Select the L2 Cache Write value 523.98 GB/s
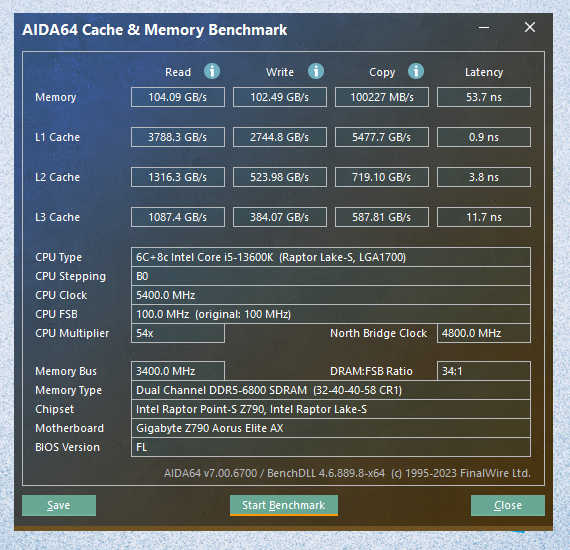Image resolution: width=570 pixels, height=550 pixels. click(x=280, y=177)
